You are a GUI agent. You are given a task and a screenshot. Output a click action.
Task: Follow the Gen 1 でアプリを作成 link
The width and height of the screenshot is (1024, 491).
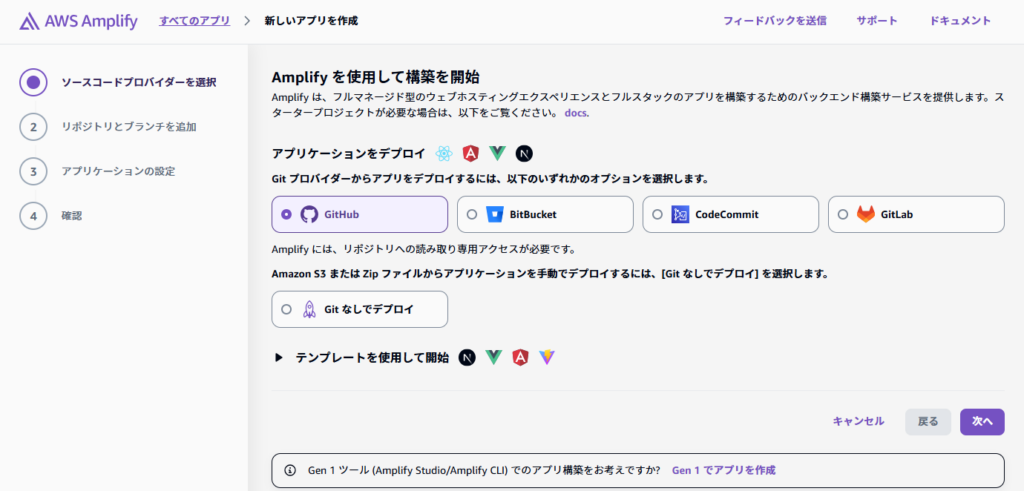723,469
